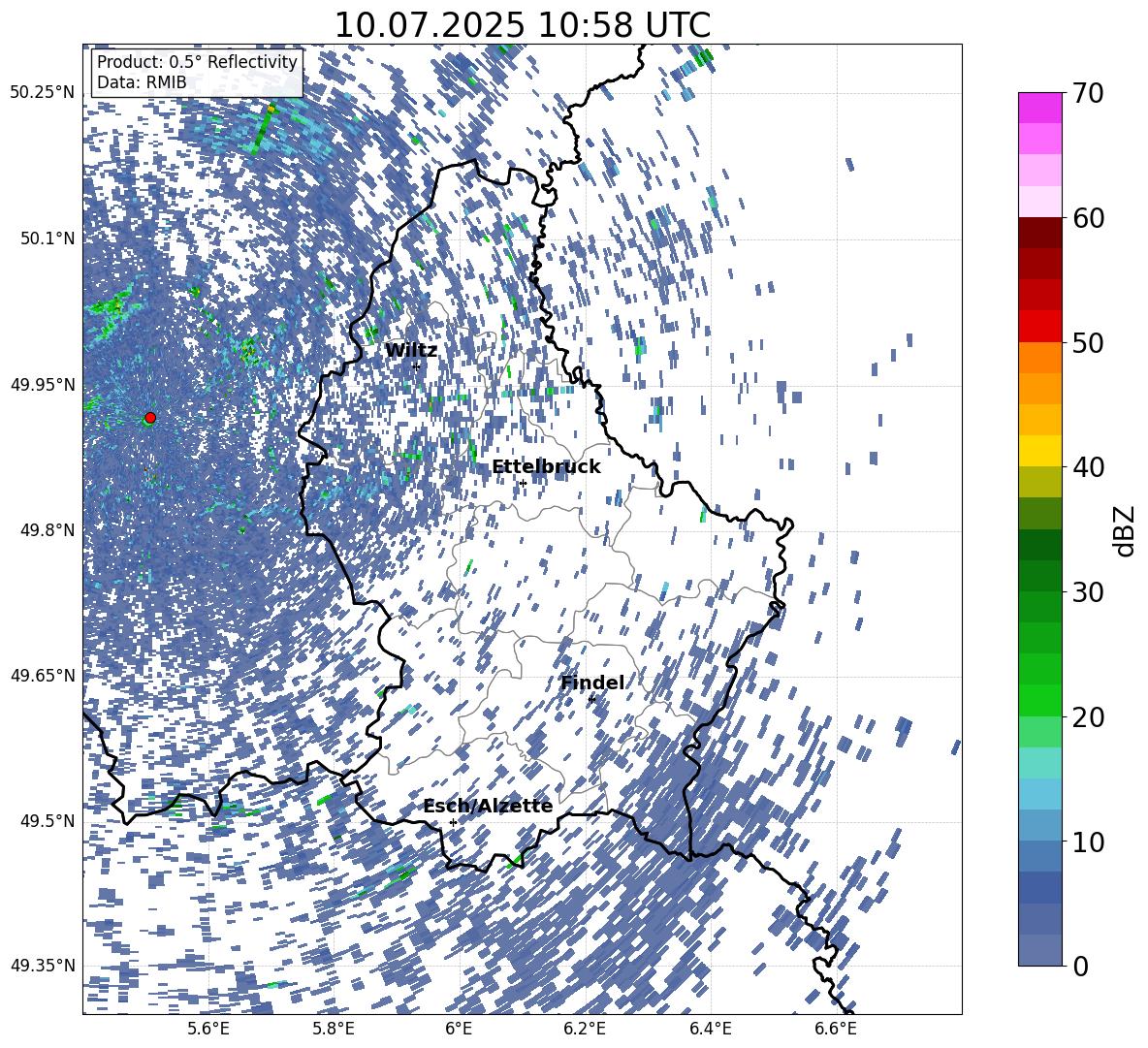Click the dBZ colorbar label
Screen dimensions: 1148x1048
click(1125, 530)
